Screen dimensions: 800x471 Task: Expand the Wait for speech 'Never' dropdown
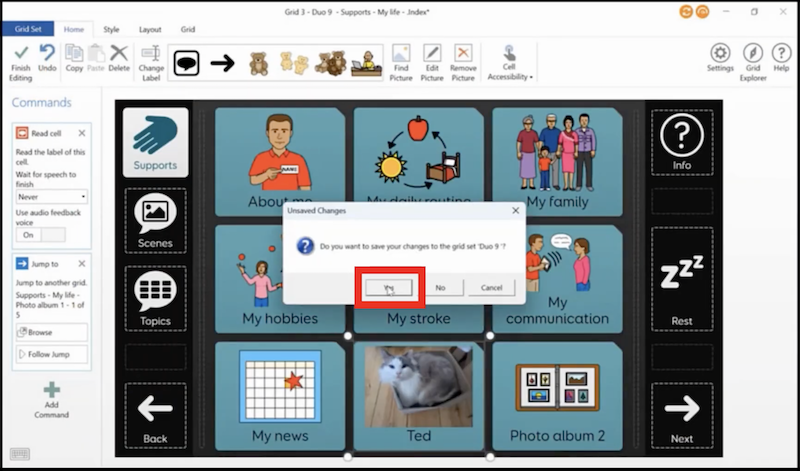point(52,197)
